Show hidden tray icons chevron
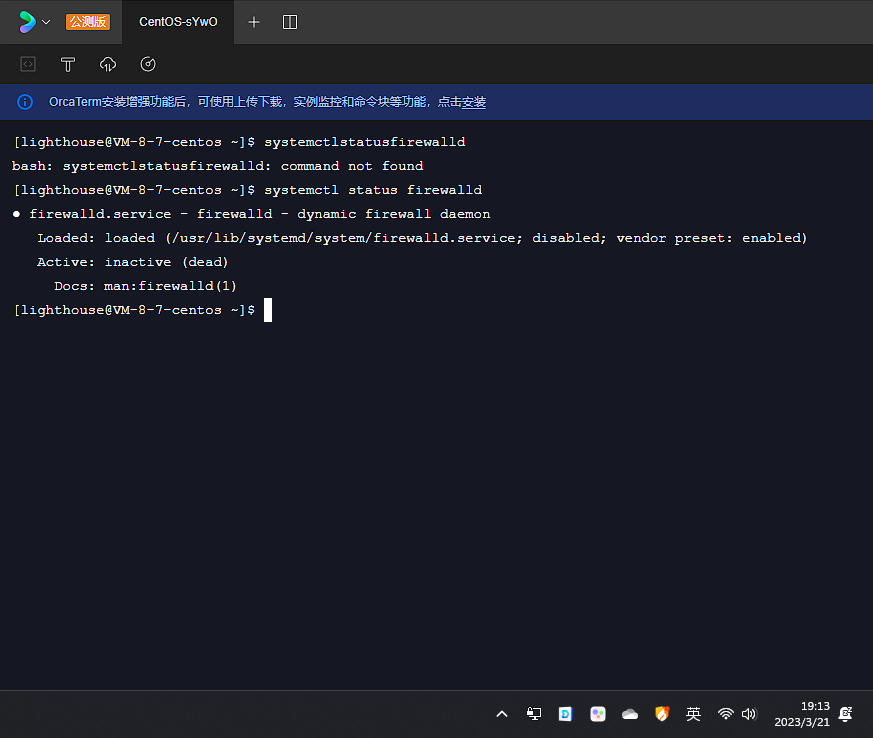This screenshot has height=738, width=873. [502, 714]
